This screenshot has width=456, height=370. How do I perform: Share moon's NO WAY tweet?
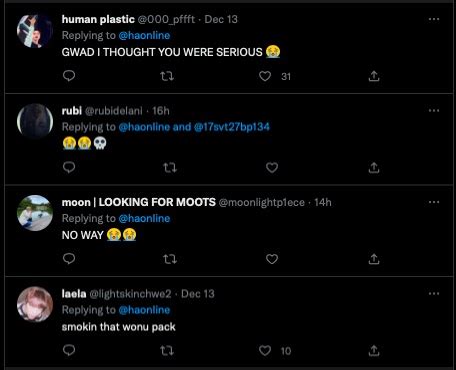[x=374, y=259]
